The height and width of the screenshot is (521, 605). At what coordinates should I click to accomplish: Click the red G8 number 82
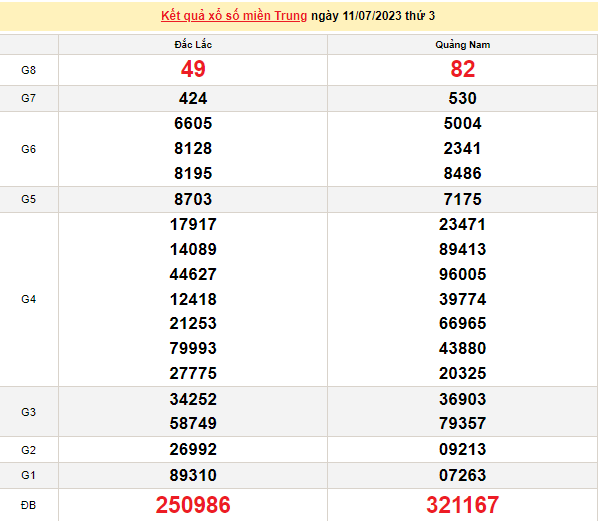[462, 70]
